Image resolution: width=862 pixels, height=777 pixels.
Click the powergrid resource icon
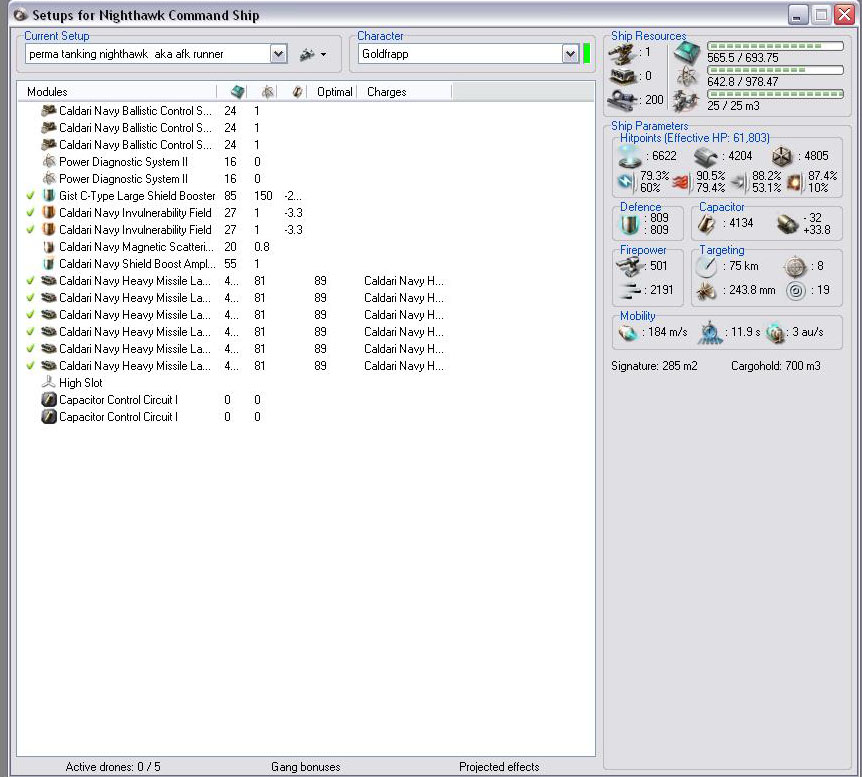[x=687, y=76]
